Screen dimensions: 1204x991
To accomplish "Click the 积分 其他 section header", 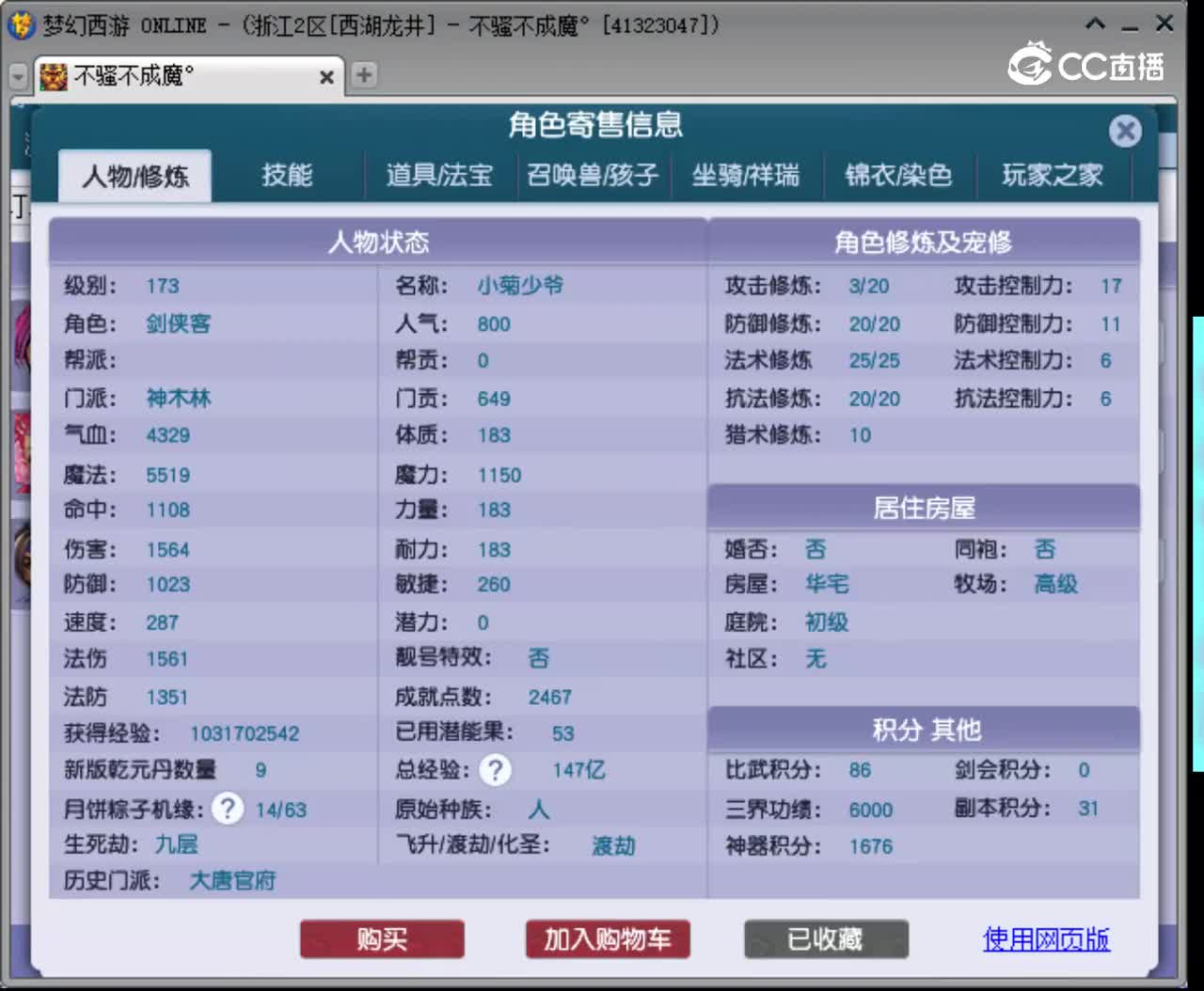I will click(924, 730).
